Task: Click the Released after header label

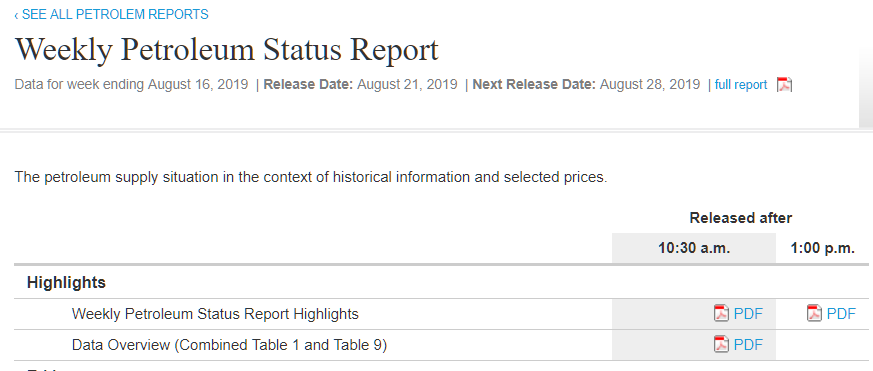Action: [x=740, y=218]
